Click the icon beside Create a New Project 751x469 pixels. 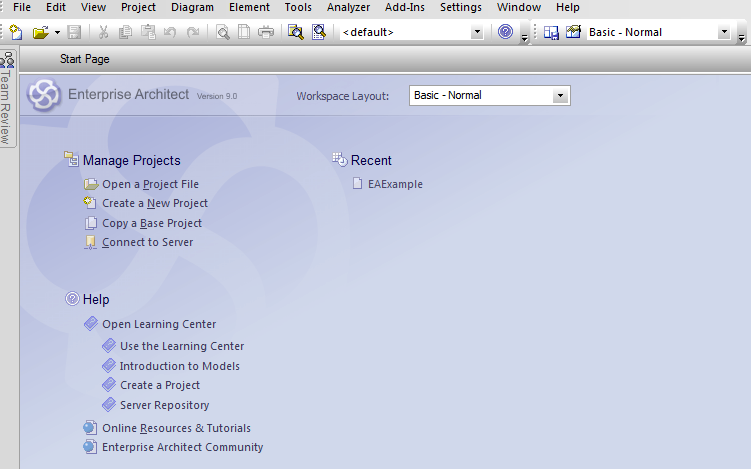point(90,203)
